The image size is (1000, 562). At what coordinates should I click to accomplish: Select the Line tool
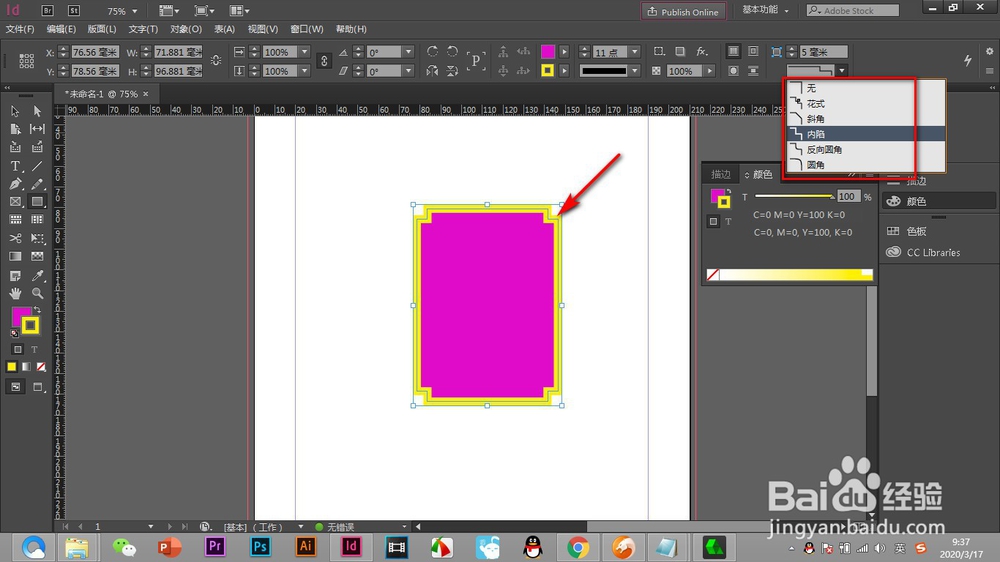(x=37, y=166)
